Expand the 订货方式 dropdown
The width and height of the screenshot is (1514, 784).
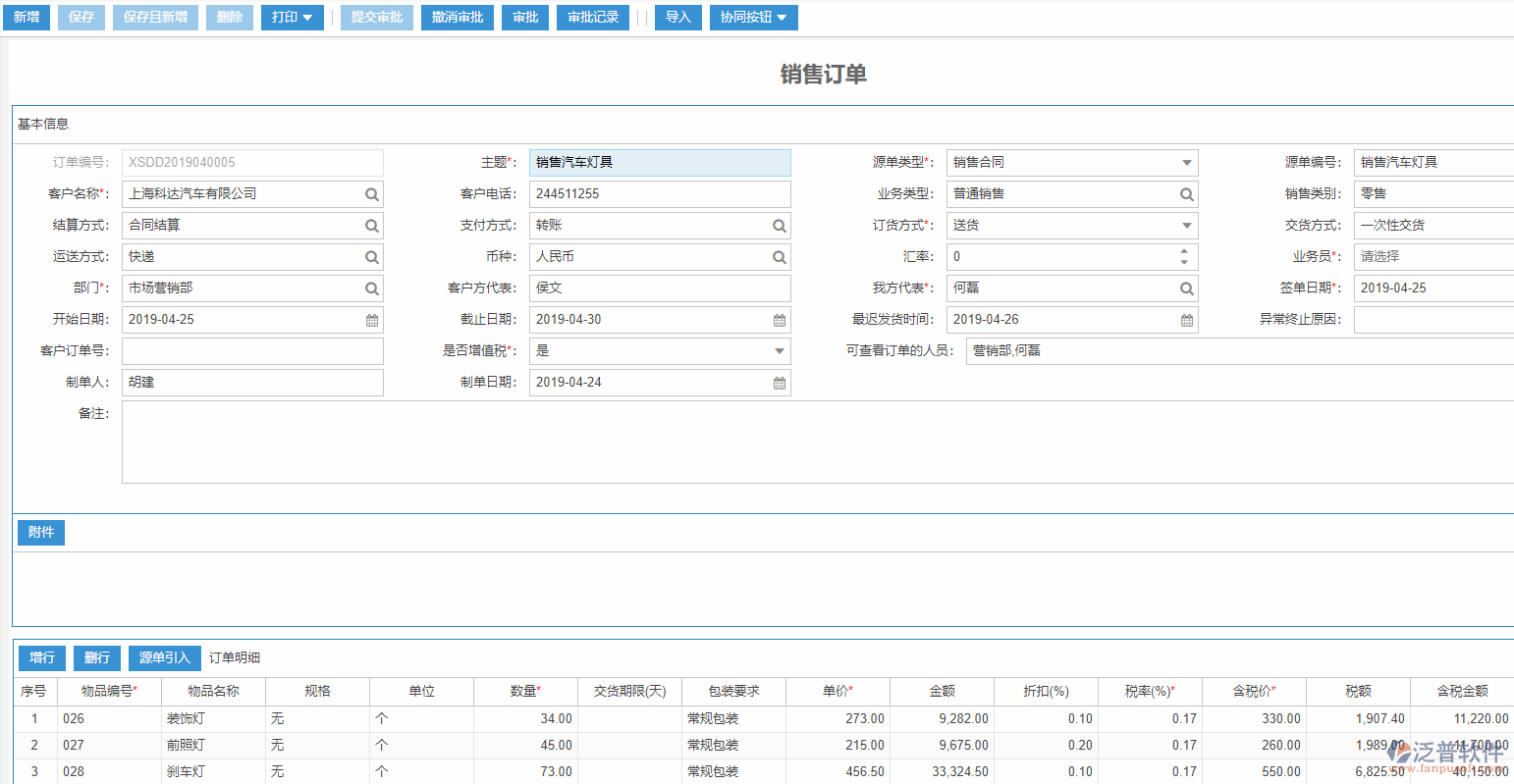tap(1187, 226)
